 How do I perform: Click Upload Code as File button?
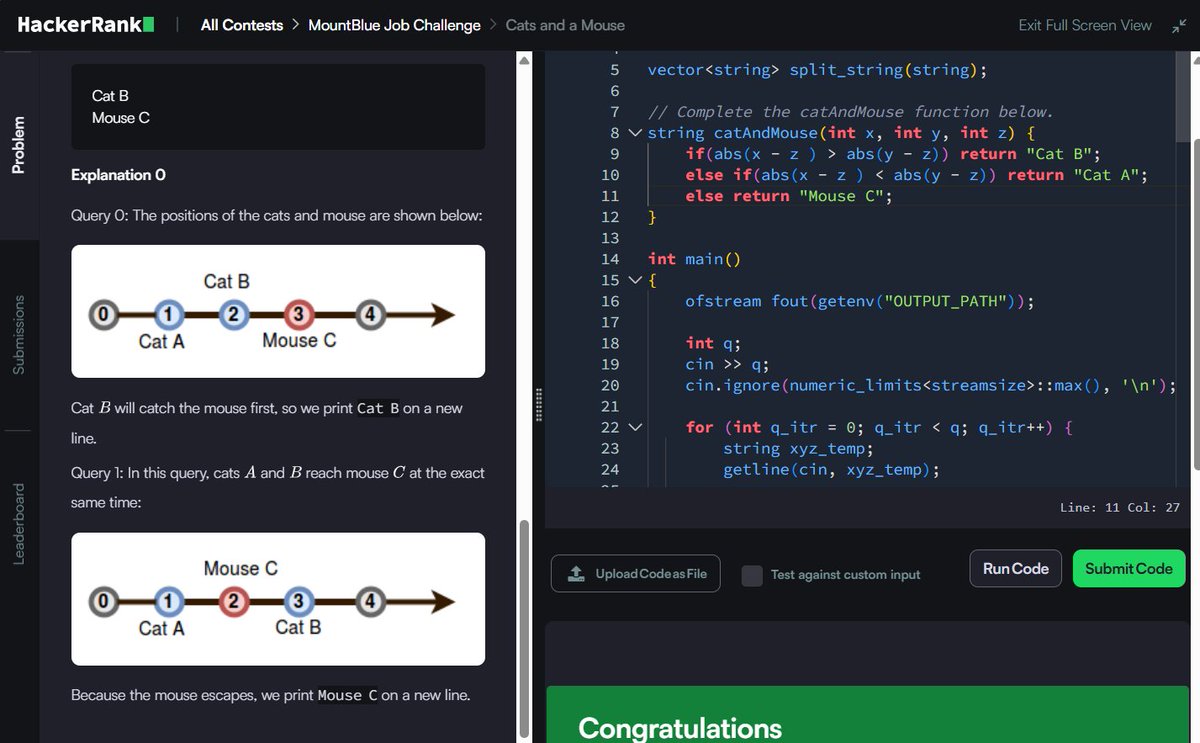click(x=635, y=573)
